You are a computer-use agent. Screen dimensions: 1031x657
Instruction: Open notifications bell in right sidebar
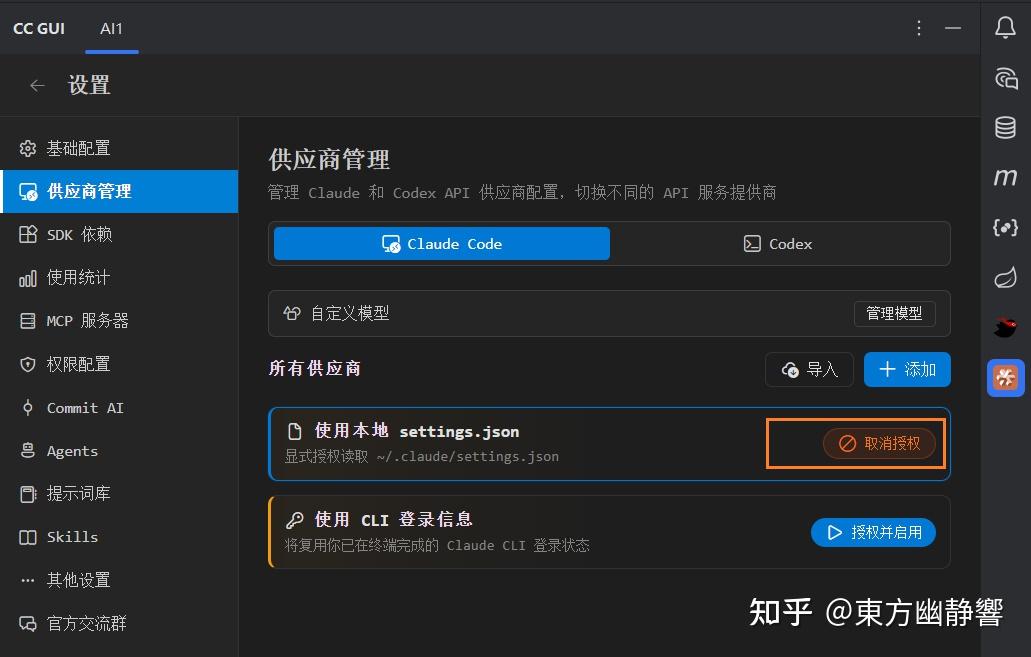pos(1005,28)
